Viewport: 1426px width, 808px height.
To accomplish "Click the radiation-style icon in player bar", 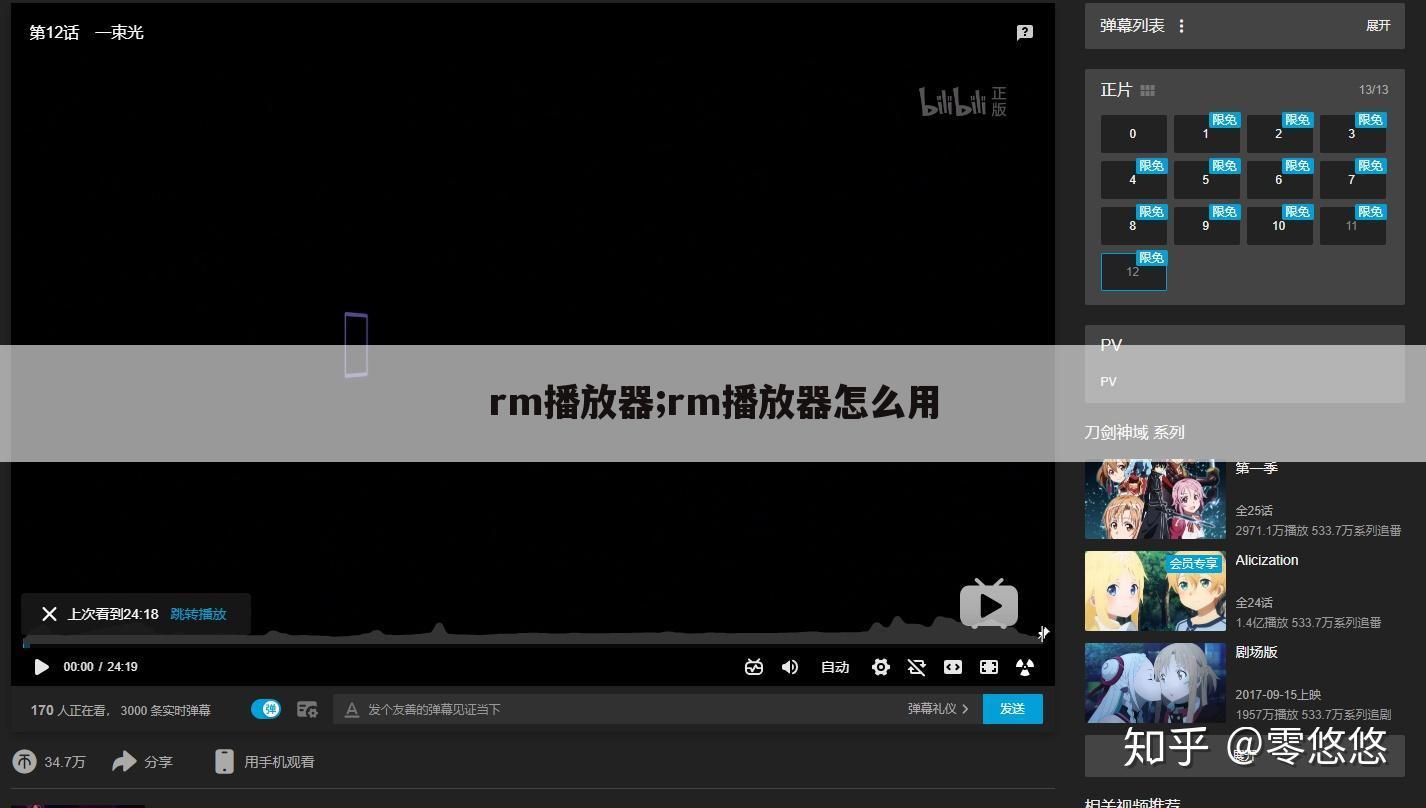I will [x=1025, y=667].
